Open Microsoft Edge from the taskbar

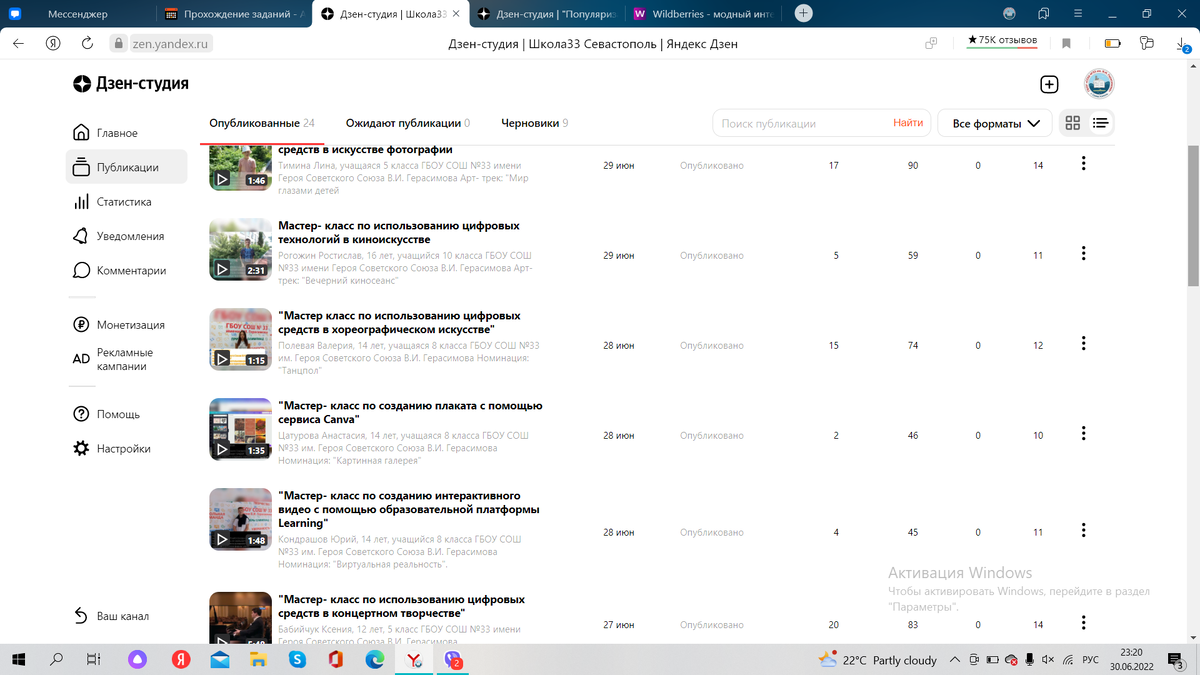point(375,660)
